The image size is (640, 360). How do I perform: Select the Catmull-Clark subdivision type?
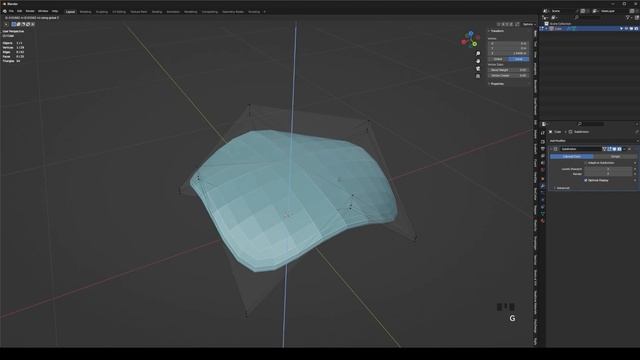571,156
